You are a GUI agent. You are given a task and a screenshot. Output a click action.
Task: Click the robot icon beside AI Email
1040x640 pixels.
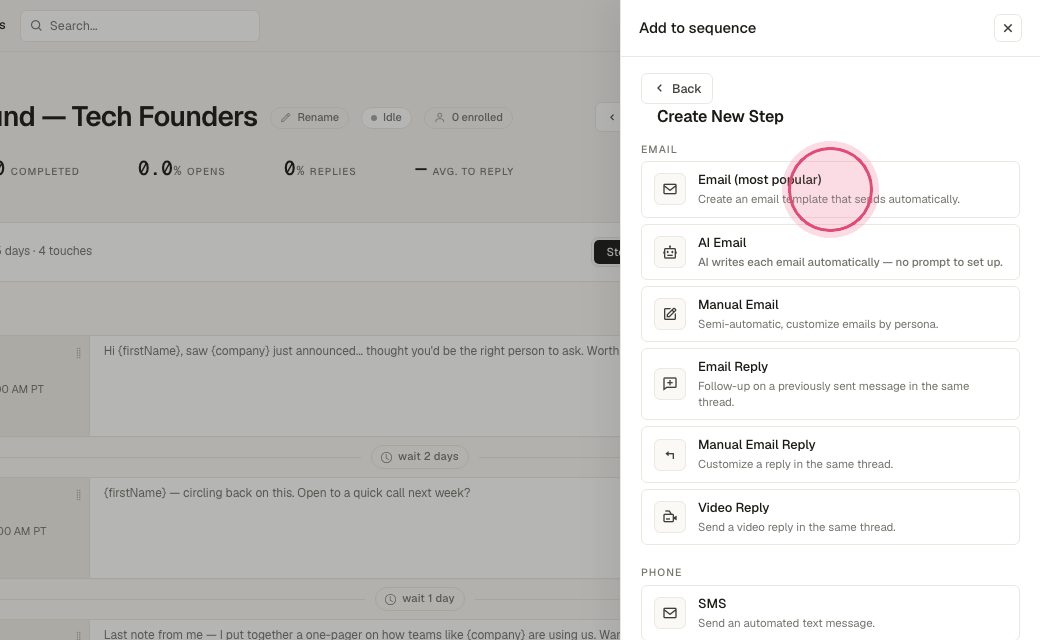click(670, 252)
